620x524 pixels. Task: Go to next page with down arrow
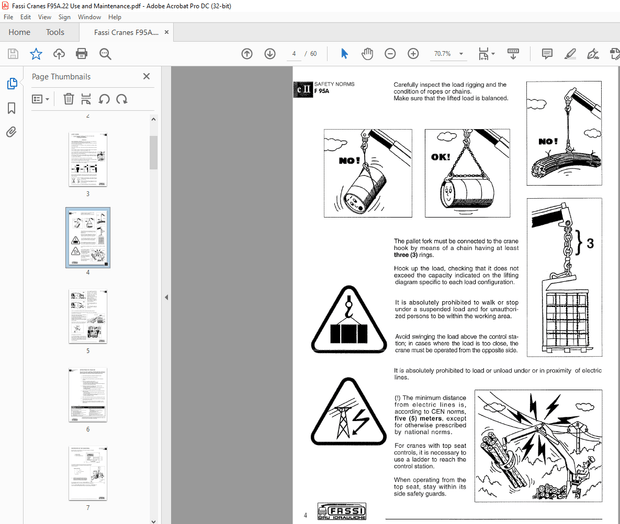(269, 53)
